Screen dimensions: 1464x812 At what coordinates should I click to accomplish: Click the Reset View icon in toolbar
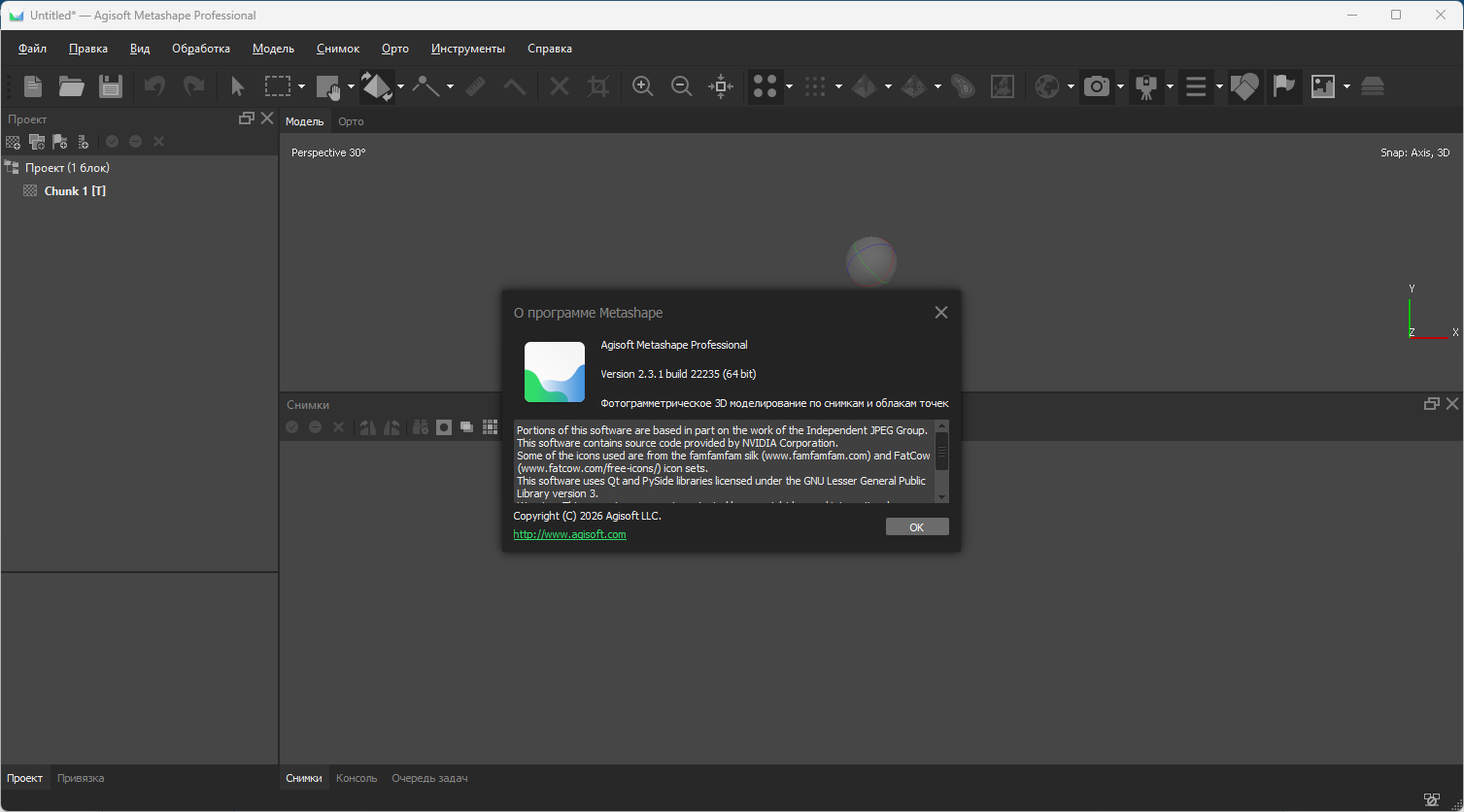[x=721, y=86]
